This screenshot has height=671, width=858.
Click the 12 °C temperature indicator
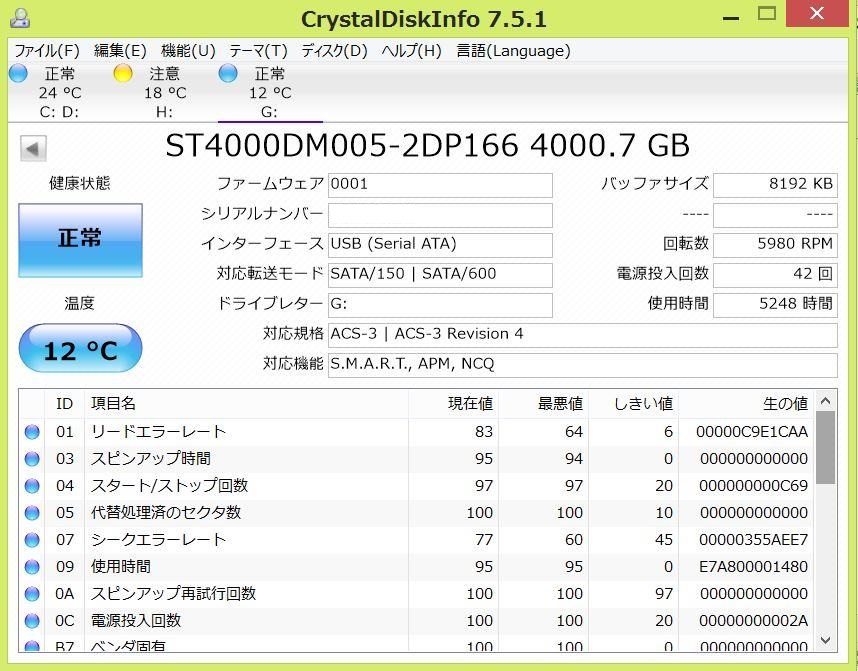(79, 348)
